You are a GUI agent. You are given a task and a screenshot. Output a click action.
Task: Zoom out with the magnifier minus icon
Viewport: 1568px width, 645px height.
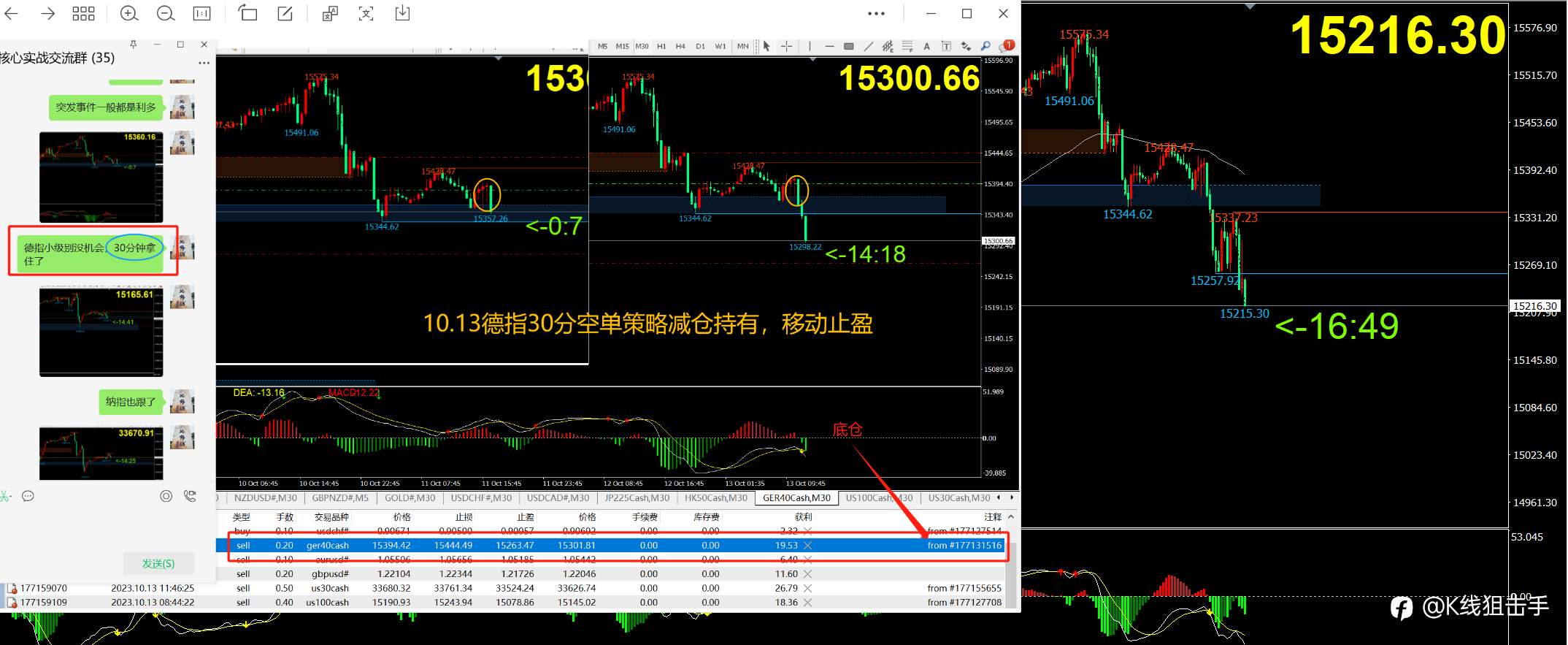point(166,13)
